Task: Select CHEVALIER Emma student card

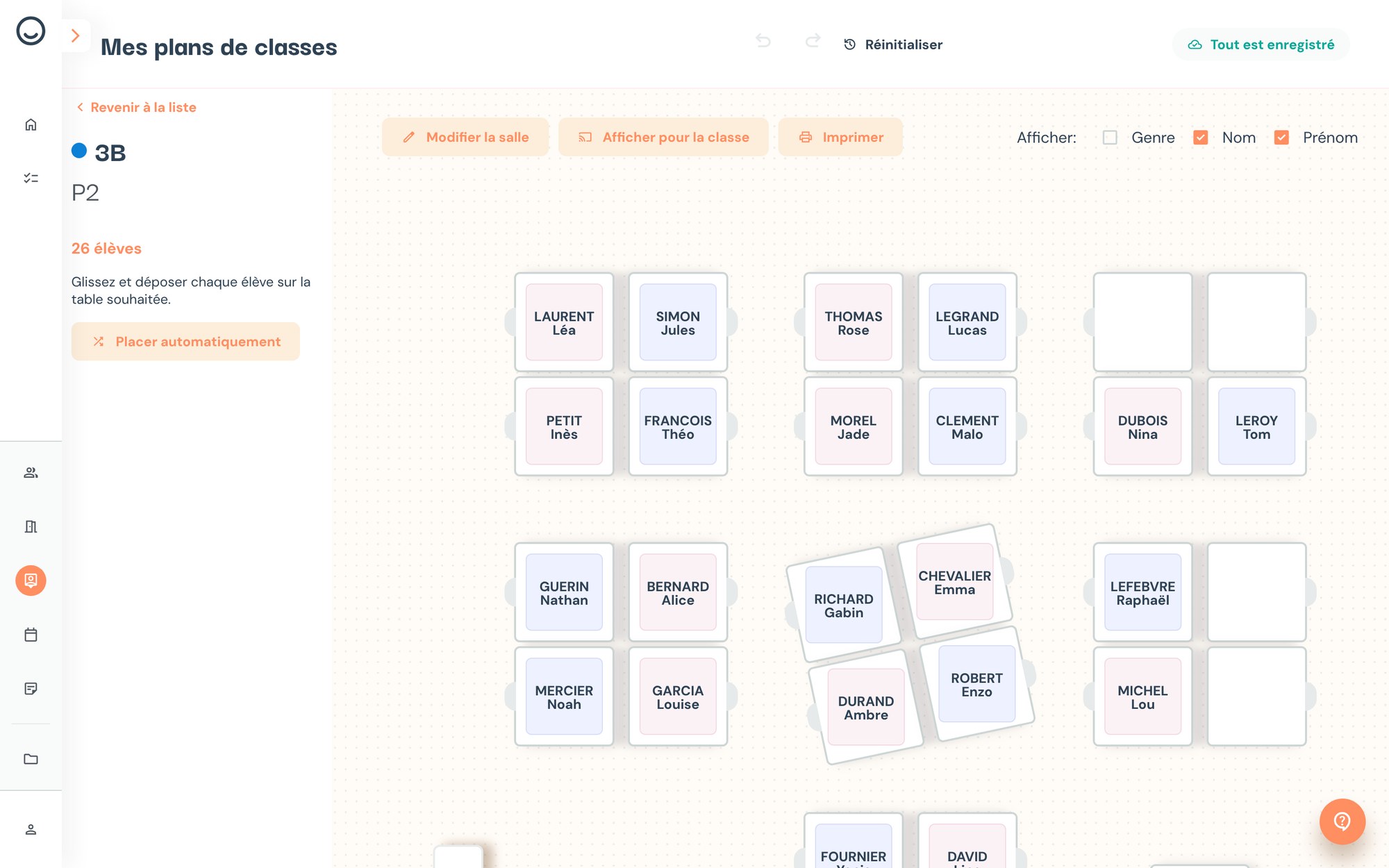Action: click(x=955, y=582)
